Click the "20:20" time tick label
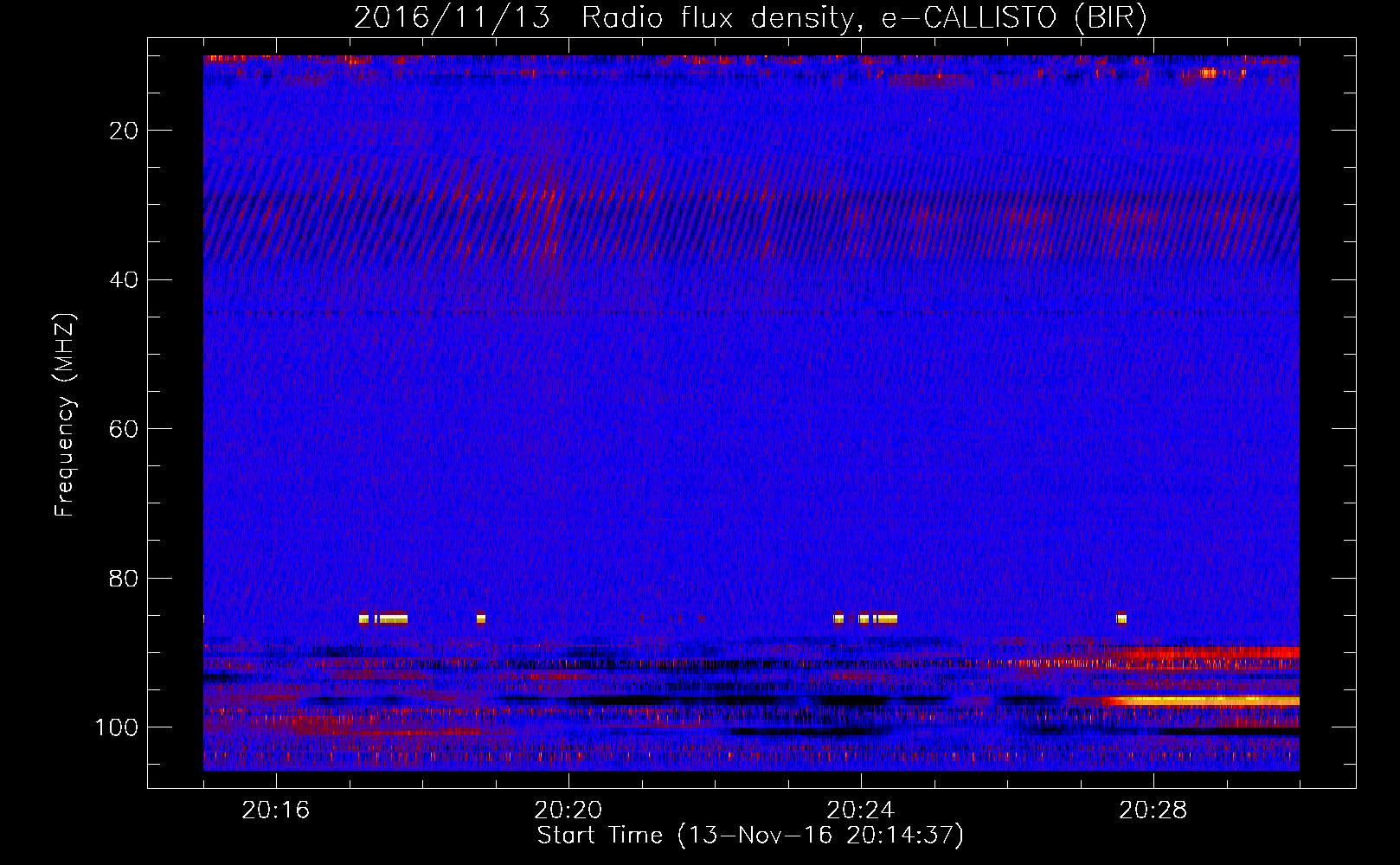 568,811
